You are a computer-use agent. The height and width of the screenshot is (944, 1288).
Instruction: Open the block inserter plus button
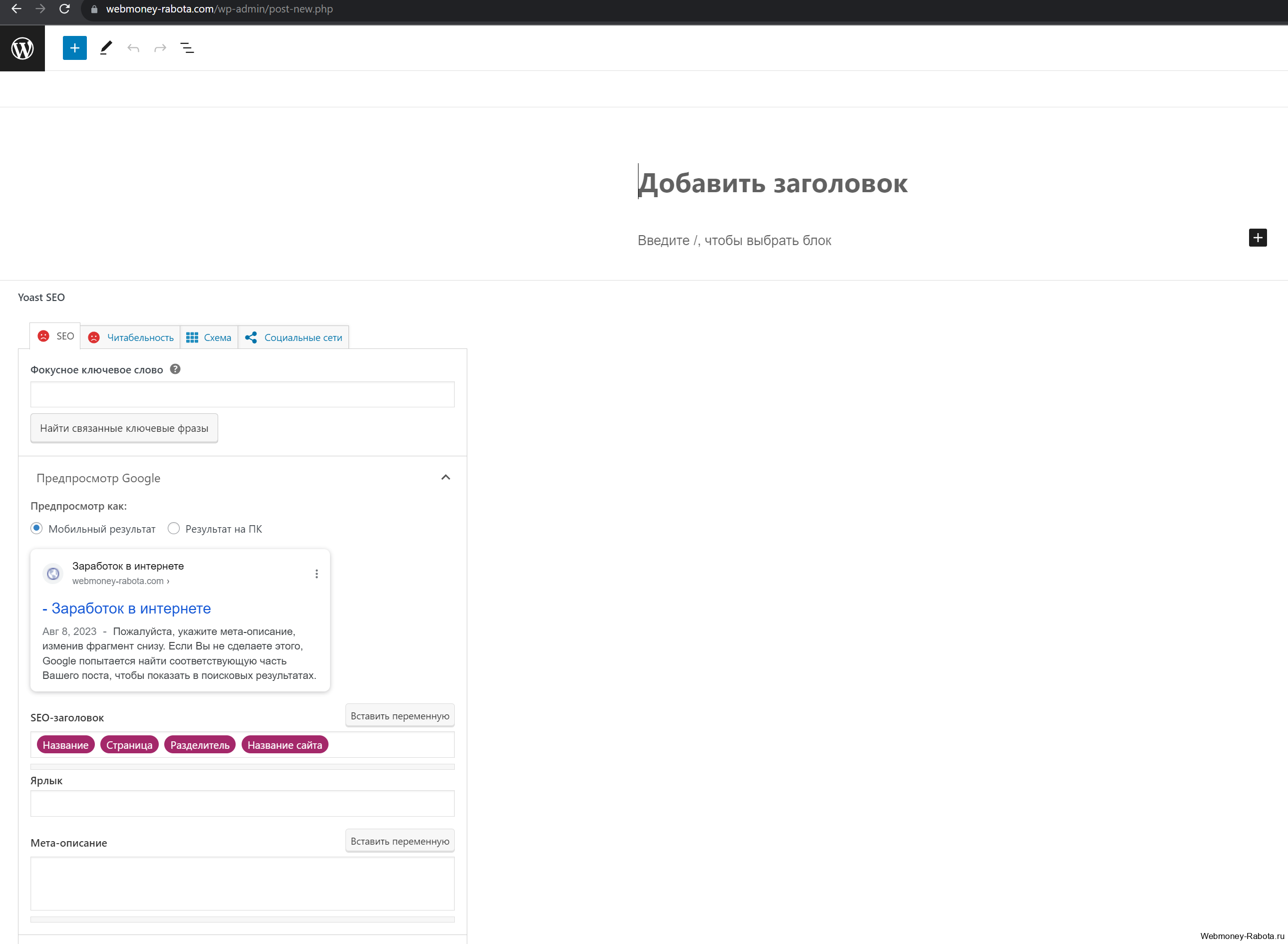pos(75,48)
